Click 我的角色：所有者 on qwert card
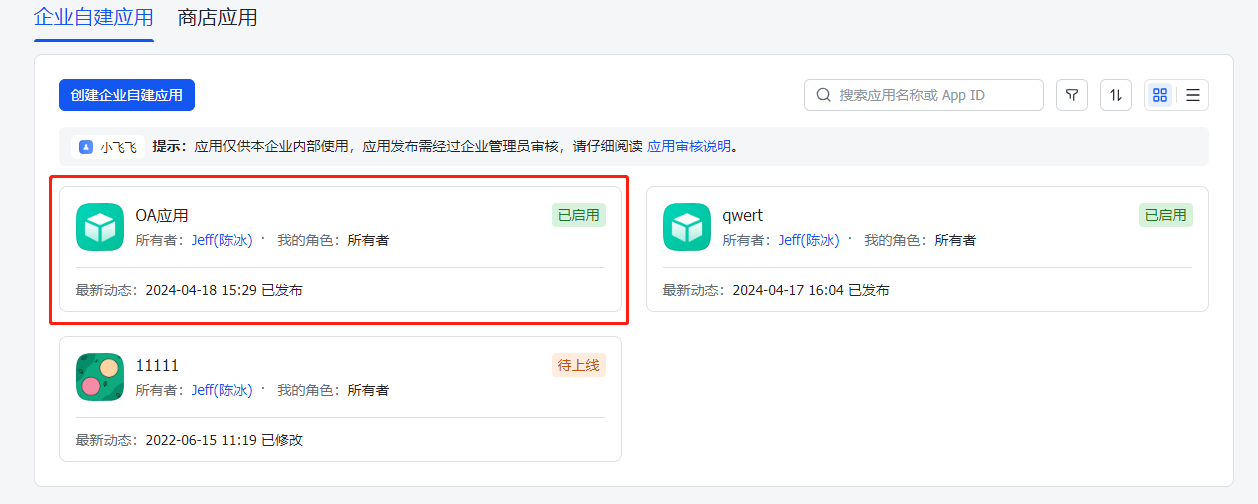This screenshot has width=1258, height=504. [x=920, y=240]
